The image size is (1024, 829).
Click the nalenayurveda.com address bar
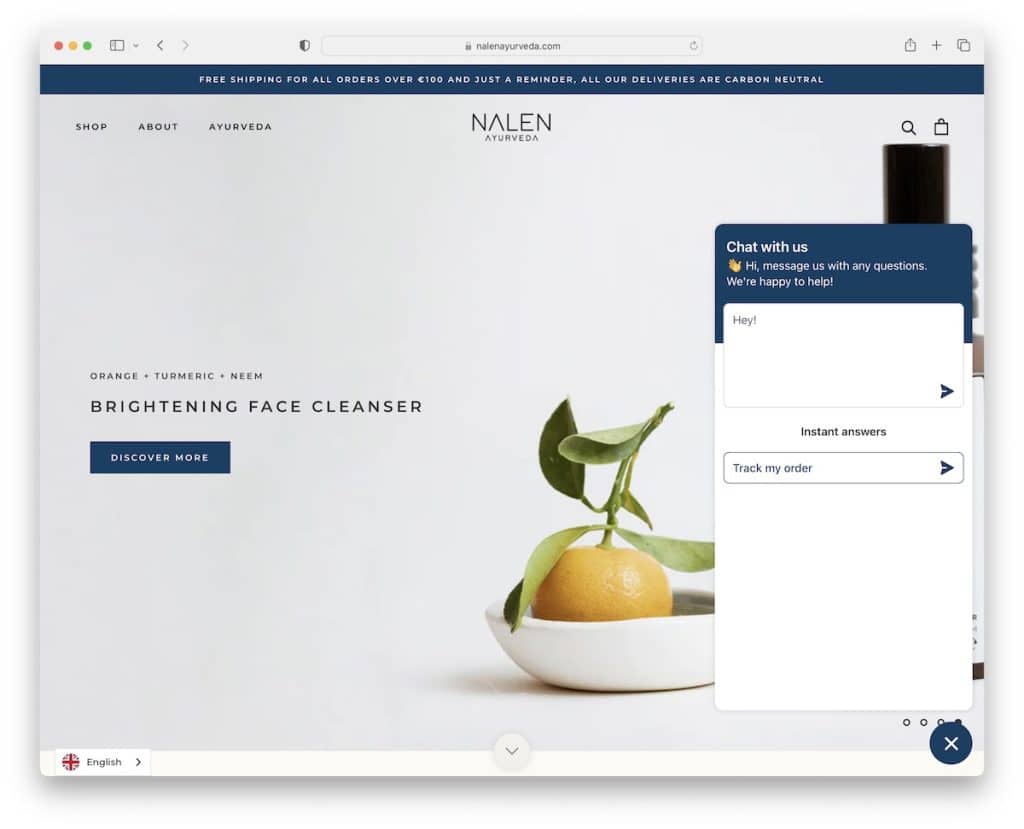pos(512,46)
